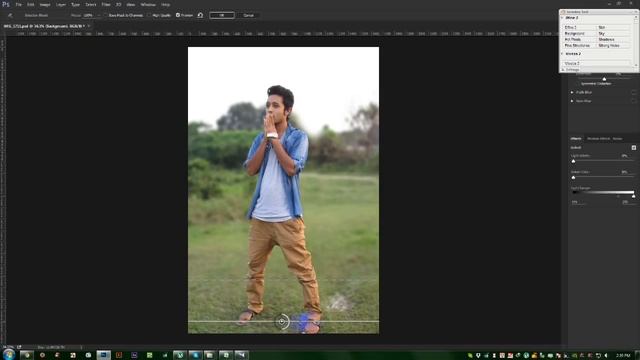Expand the Spin Blur section
Viewport: 640px width, 360px height.
[572, 101]
